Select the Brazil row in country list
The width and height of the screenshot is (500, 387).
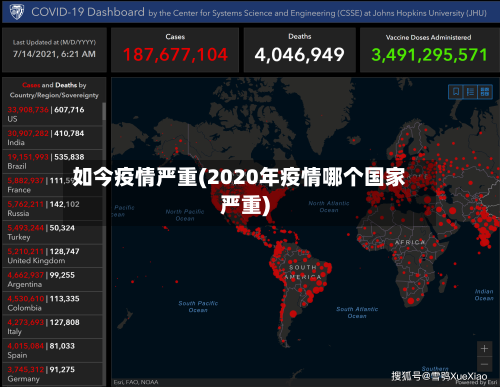[52, 161]
